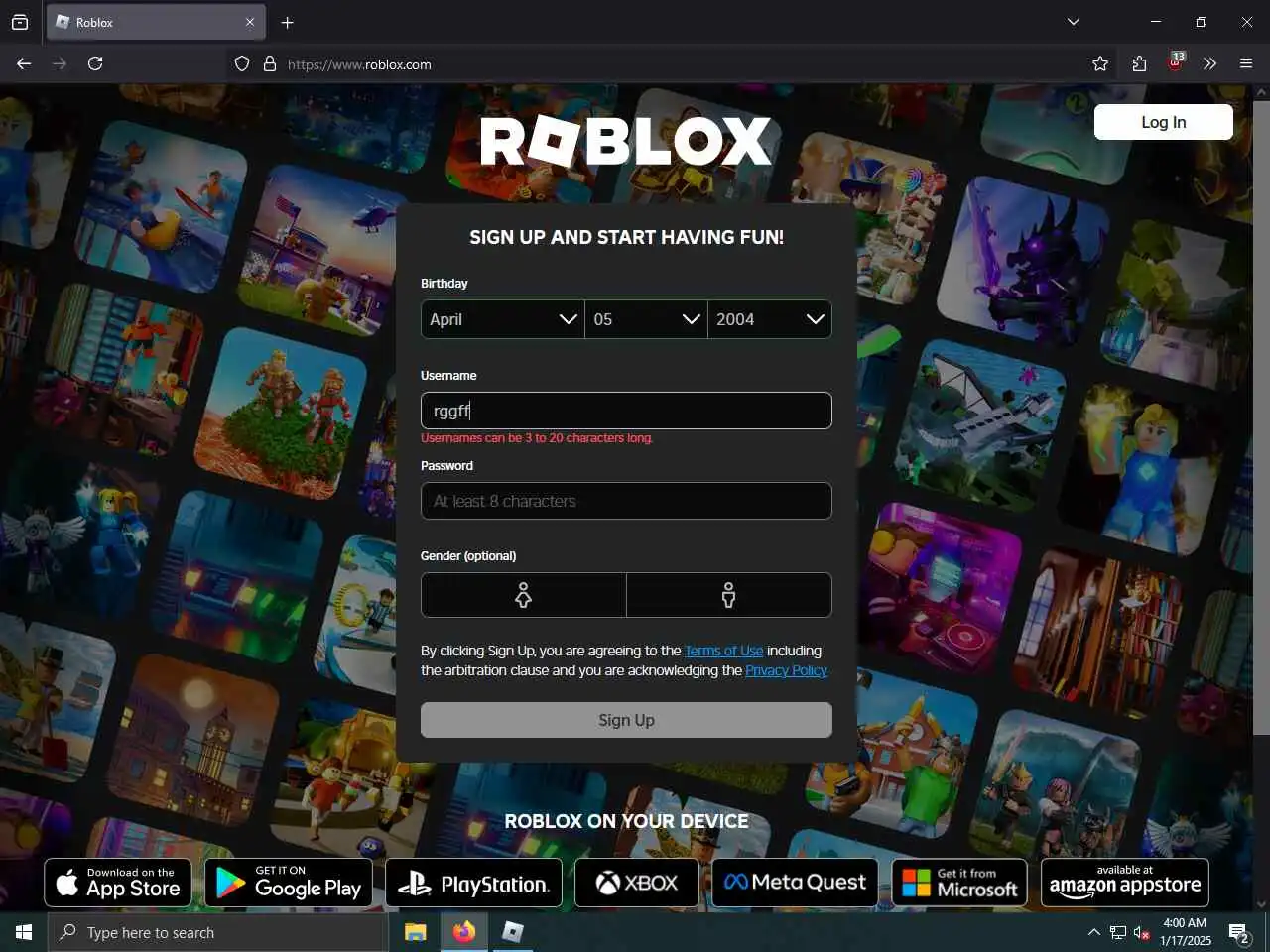1270x952 pixels.
Task: Click the Gender (optional) label
Action: (468, 555)
